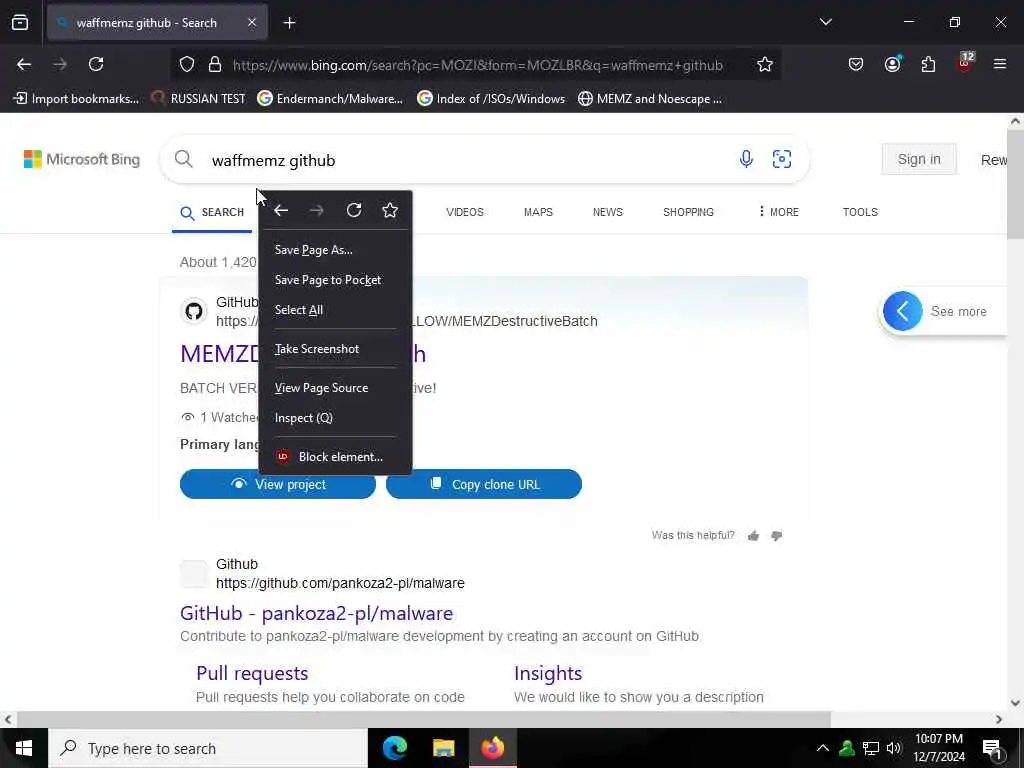Click the bing.com URL in the address bar
The height and width of the screenshot is (768, 1024).
(477, 65)
